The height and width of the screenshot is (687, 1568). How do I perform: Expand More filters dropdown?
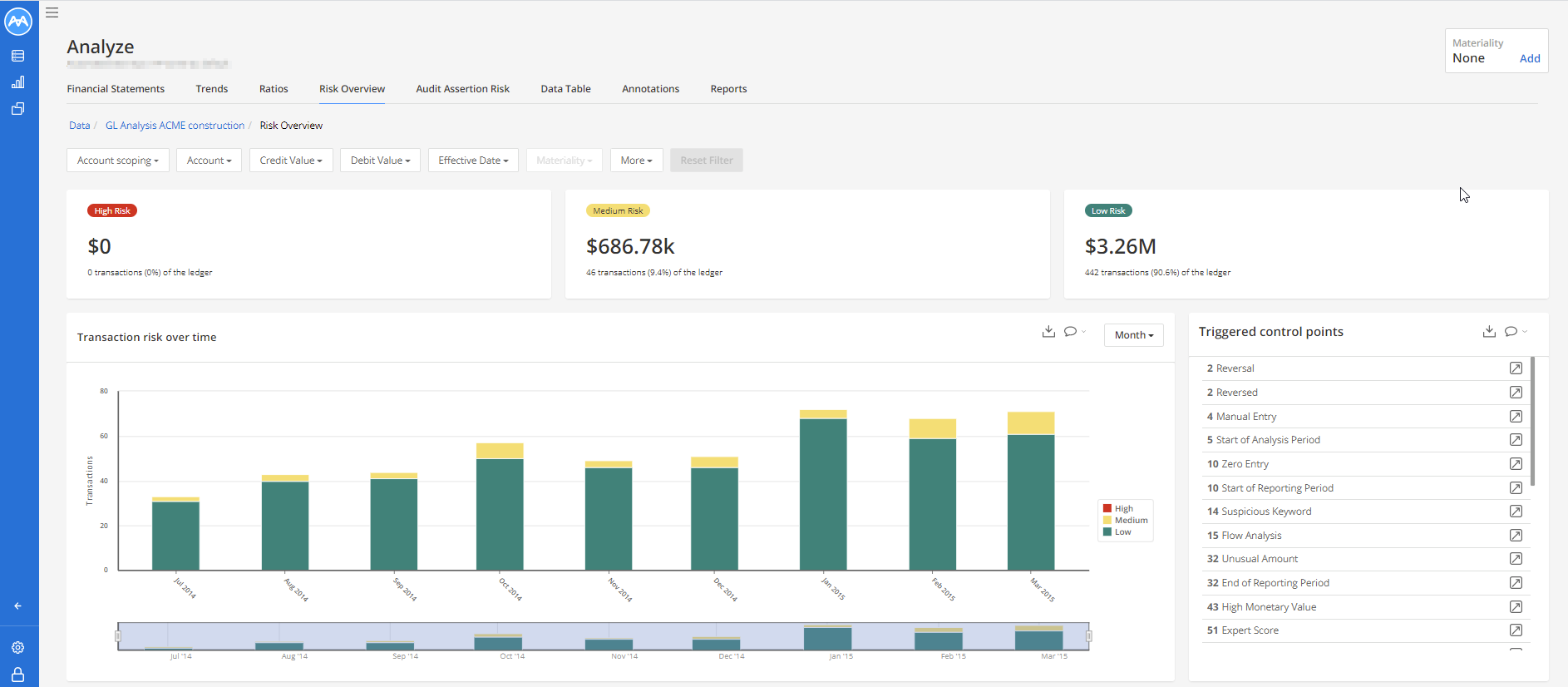pyautogui.click(x=636, y=161)
